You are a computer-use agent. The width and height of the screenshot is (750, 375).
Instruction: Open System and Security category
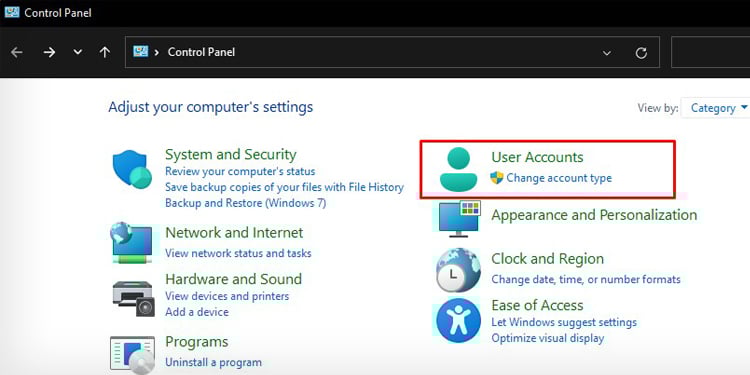click(231, 154)
